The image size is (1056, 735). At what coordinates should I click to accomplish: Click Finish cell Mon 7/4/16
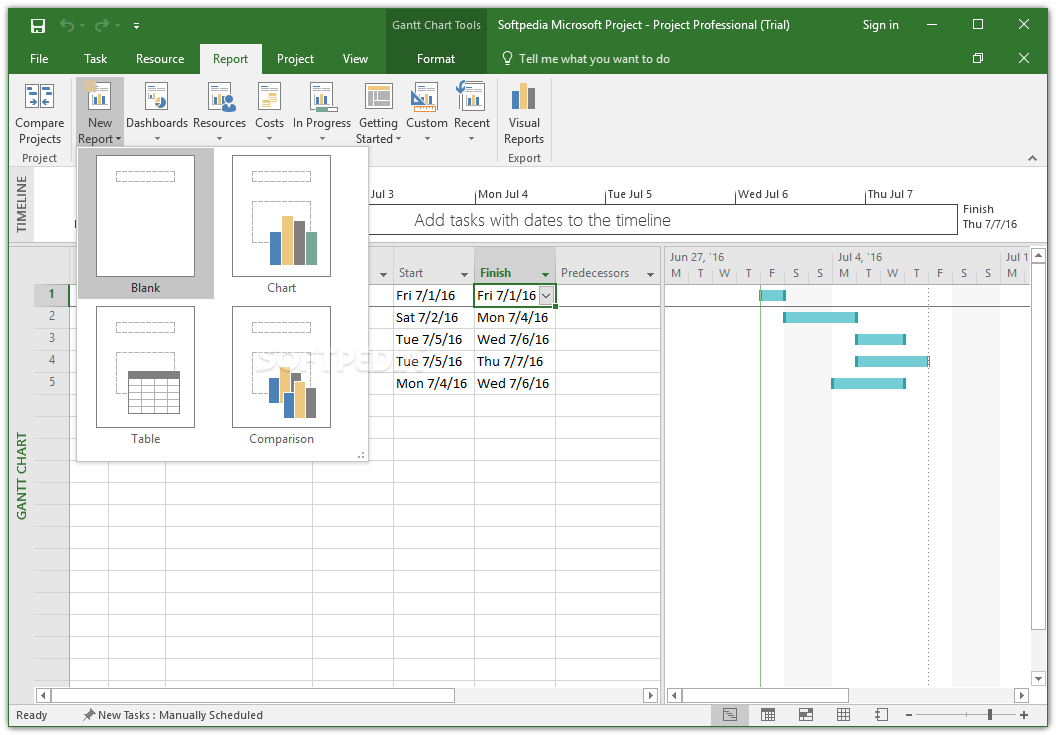pyautogui.click(x=515, y=317)
